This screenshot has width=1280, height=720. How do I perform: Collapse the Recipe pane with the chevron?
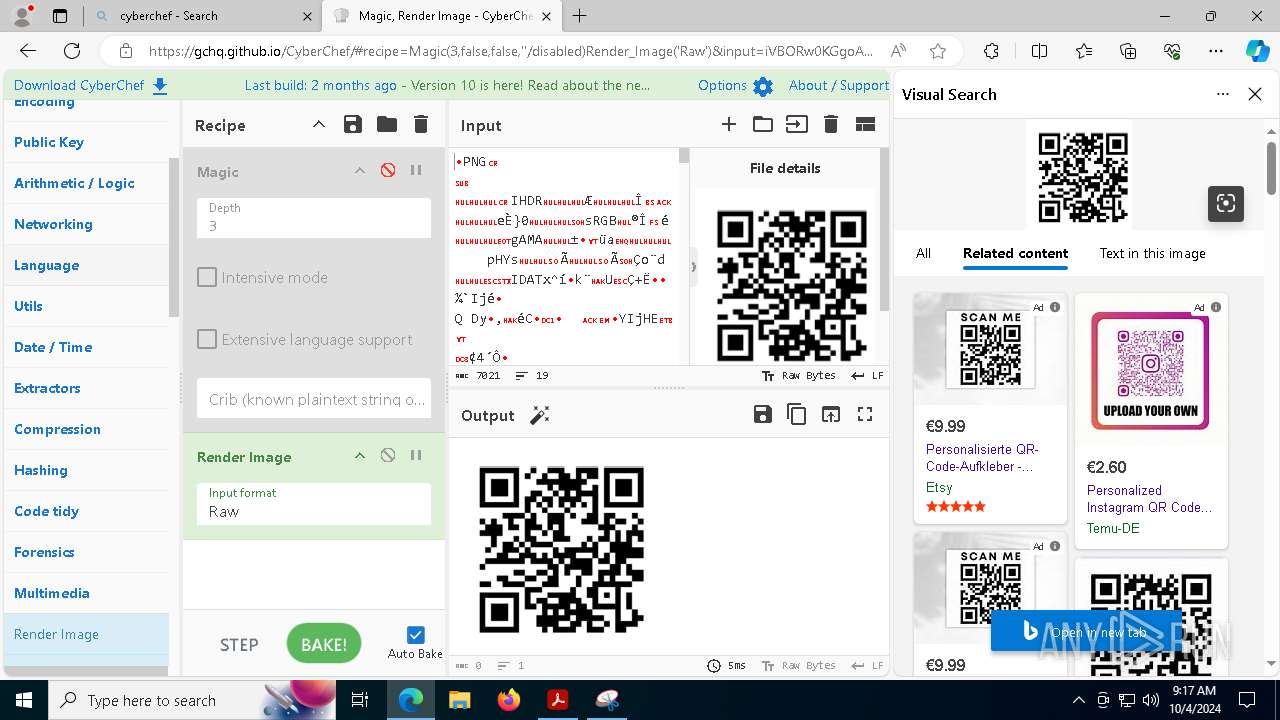(x=319, y=124)
